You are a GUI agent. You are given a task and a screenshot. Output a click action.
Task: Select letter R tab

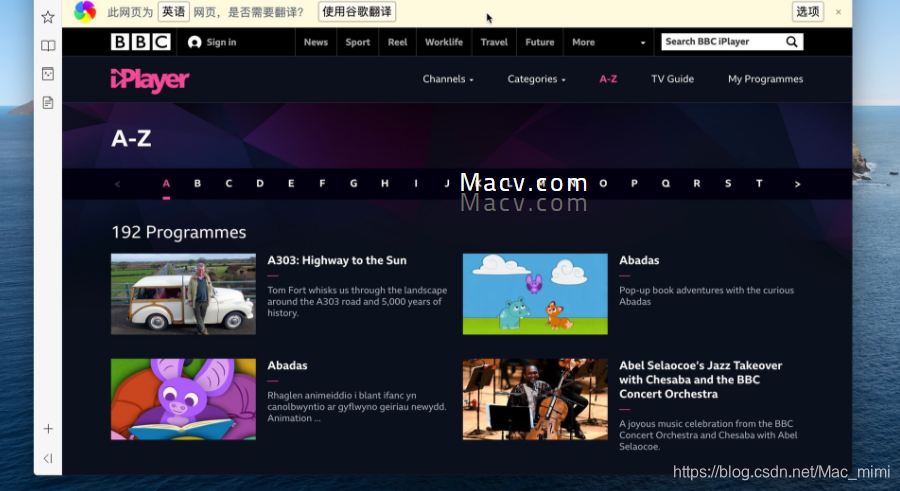point(697,184)
